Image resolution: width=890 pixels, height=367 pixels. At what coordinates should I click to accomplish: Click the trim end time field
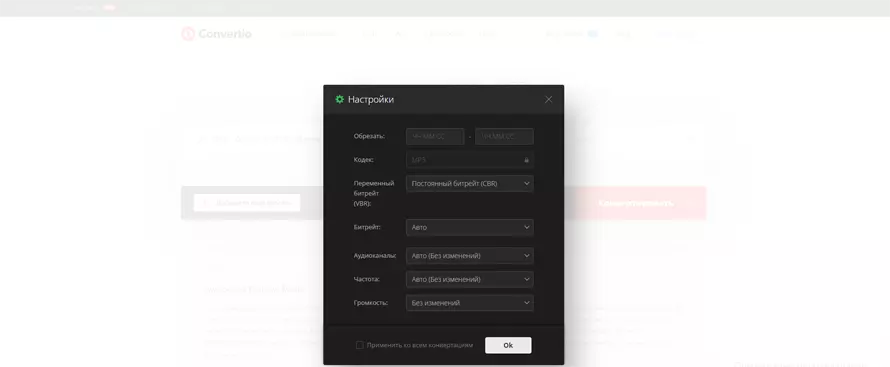tap(504, 137)
